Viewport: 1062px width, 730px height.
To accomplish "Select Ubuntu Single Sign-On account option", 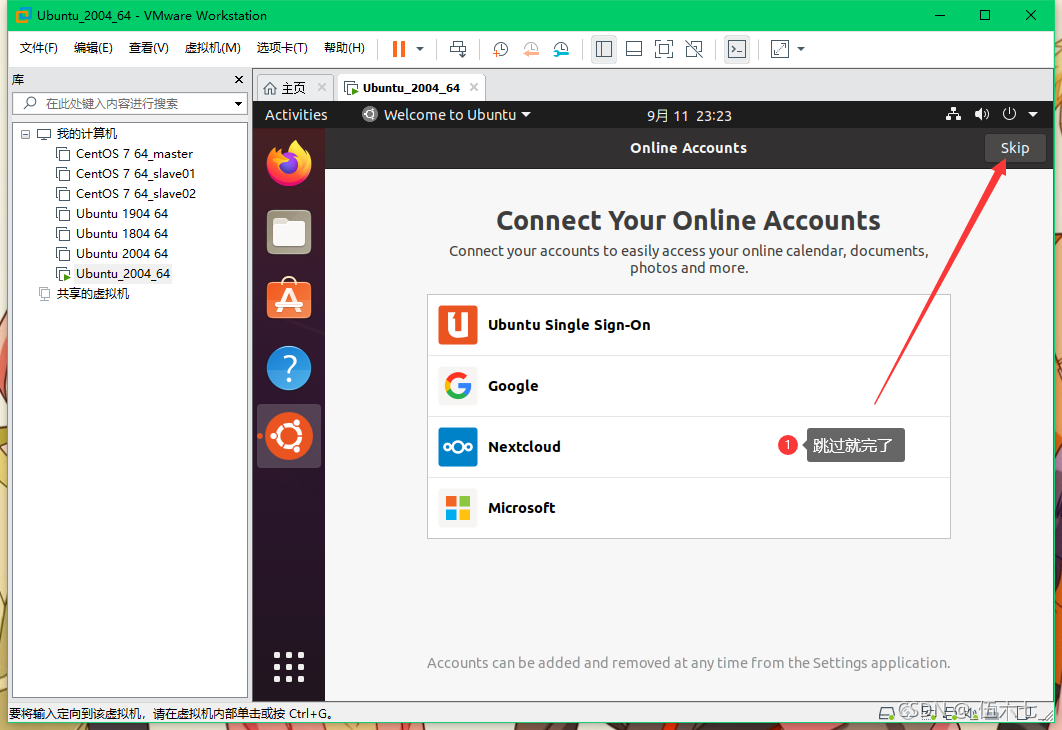I will click(x=688, y=325).
